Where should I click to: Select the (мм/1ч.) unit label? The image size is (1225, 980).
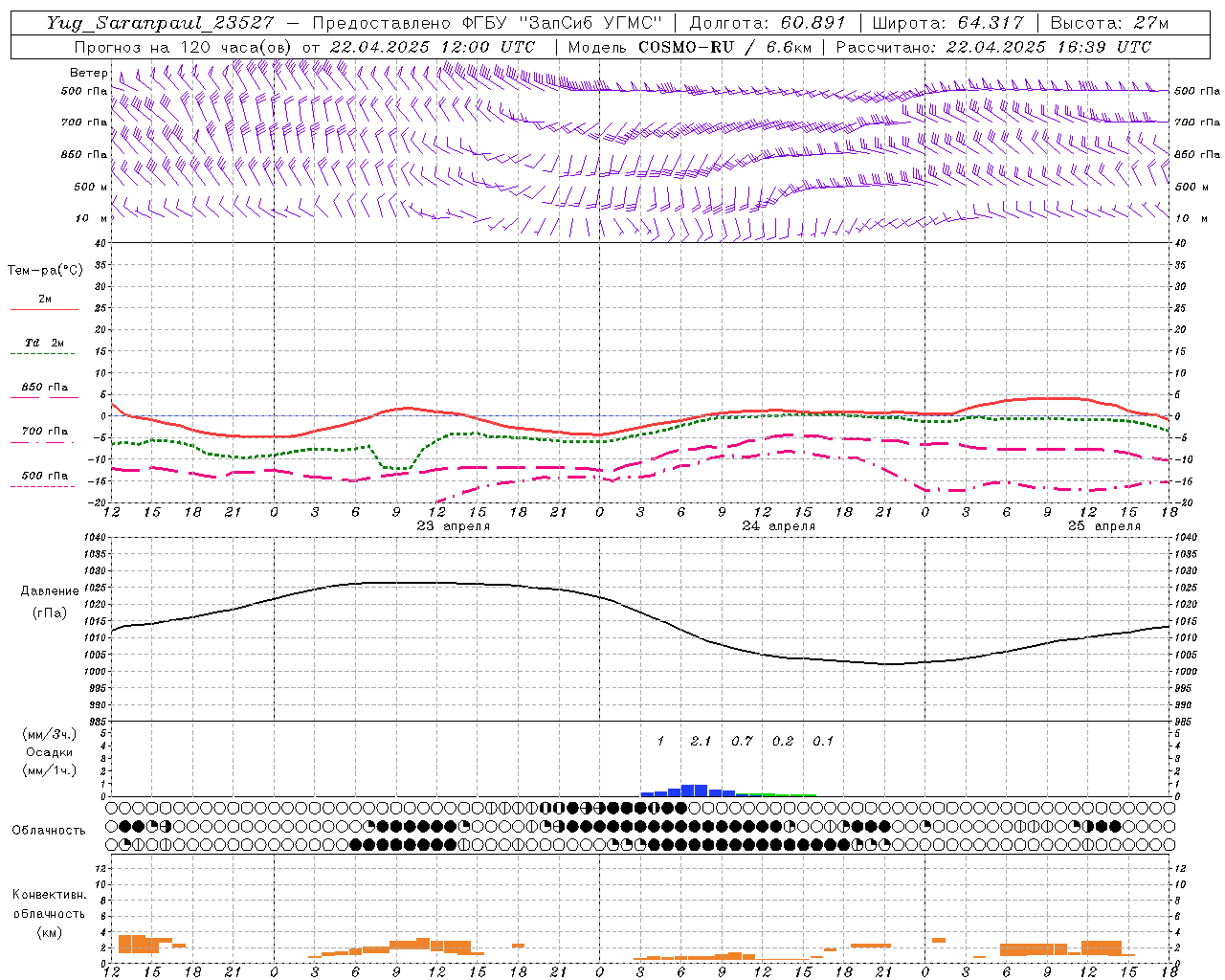point(50,770)
